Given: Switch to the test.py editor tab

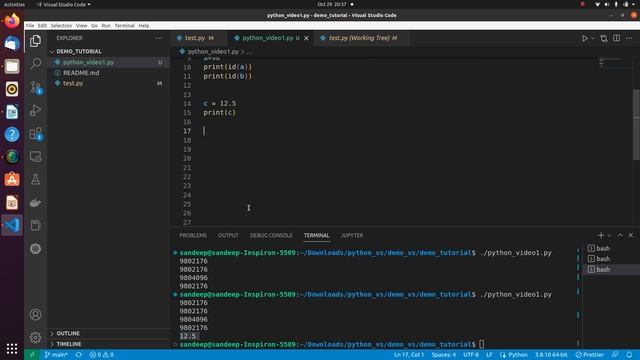Looking at the screenshot, I should (x=199, y=38).
